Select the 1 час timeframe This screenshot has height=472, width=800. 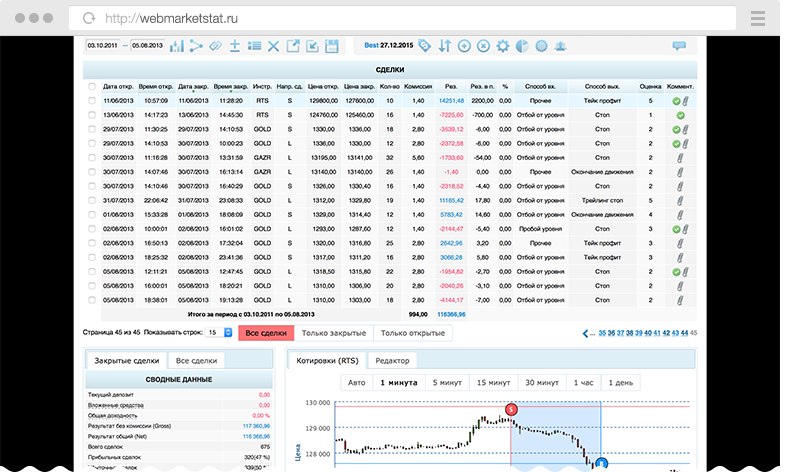click(x=584, y=383)
